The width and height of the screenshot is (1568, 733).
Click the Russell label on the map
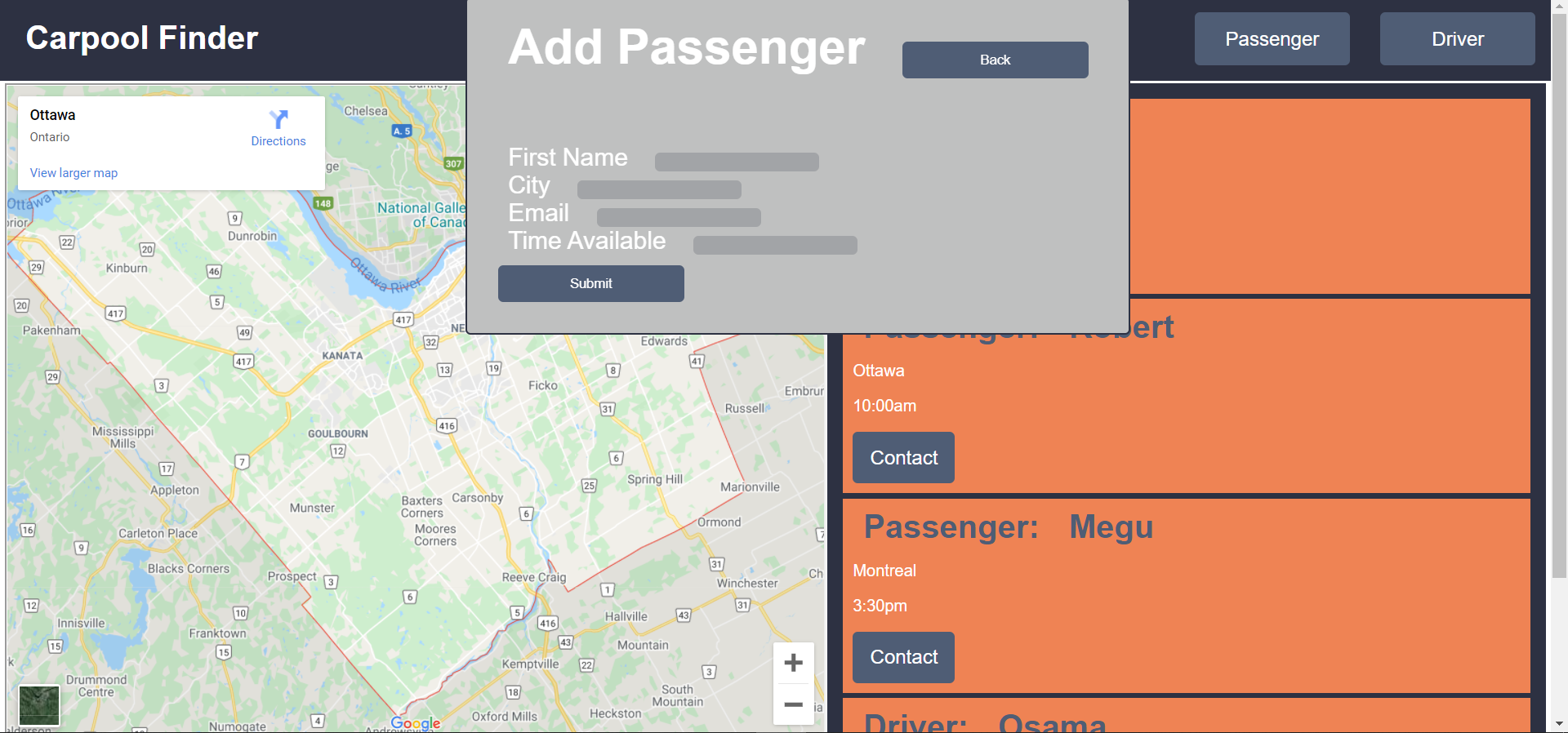point(745,408)
